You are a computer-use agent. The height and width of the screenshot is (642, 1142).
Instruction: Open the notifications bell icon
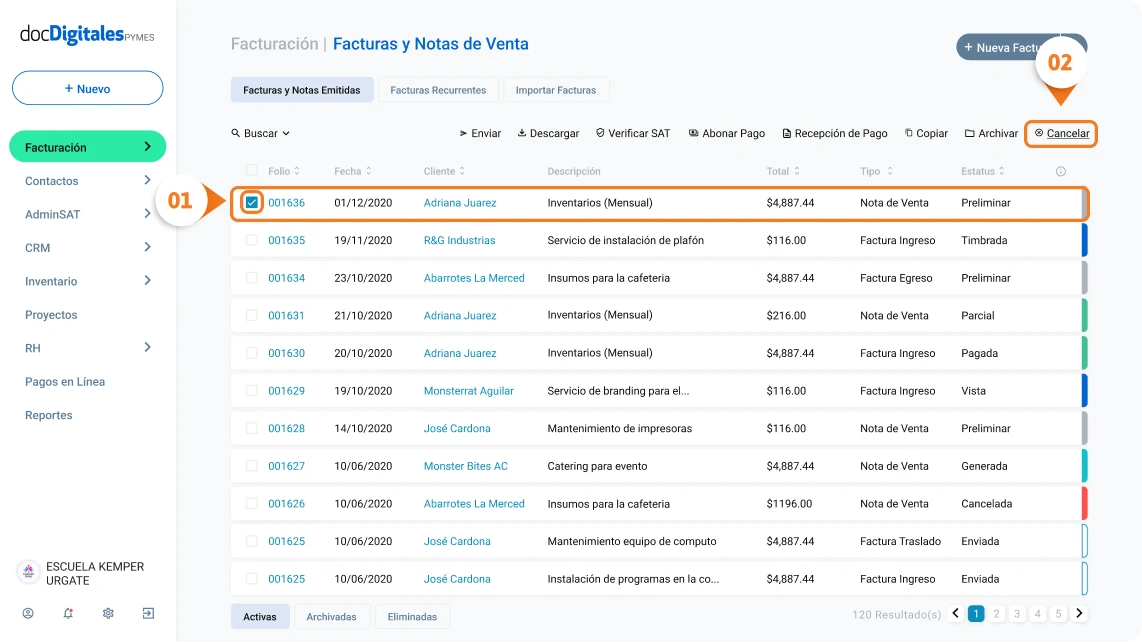[68, 614]
